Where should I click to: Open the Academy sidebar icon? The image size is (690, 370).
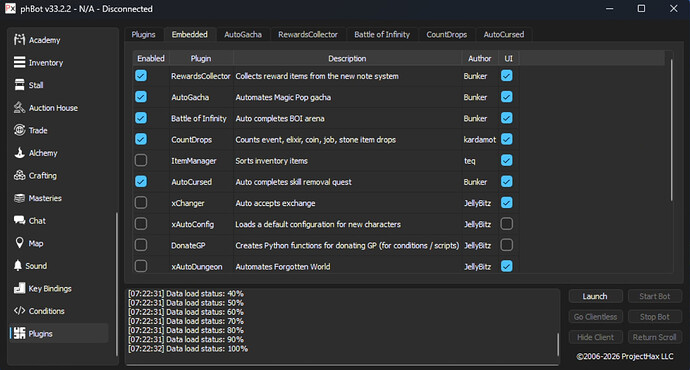coord(19,40)
